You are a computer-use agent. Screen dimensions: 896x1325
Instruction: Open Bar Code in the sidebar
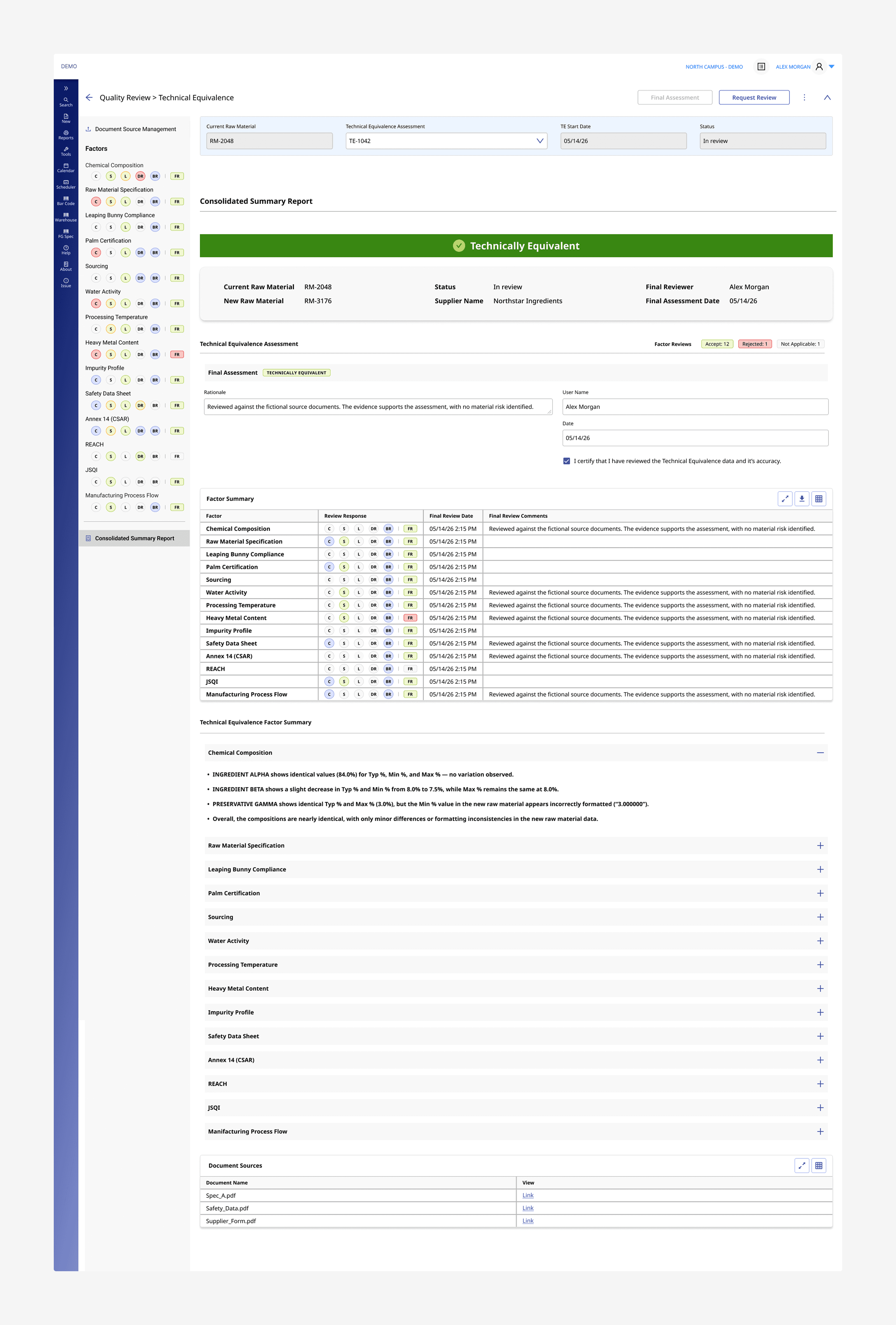click(x=66, y=201)
